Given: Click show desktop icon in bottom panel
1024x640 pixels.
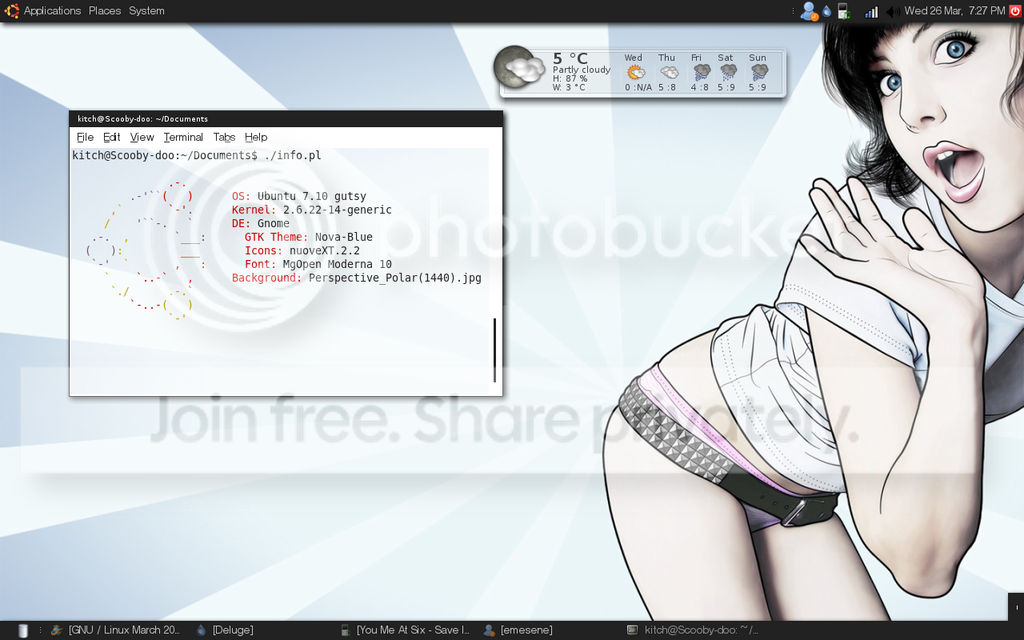Looking at the screenshot, I should pos(23,630).
